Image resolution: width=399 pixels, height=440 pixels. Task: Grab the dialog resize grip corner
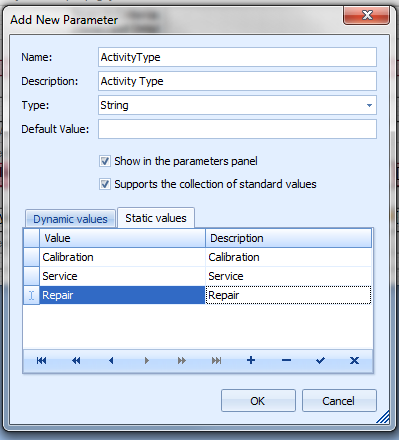coord(383,417)
